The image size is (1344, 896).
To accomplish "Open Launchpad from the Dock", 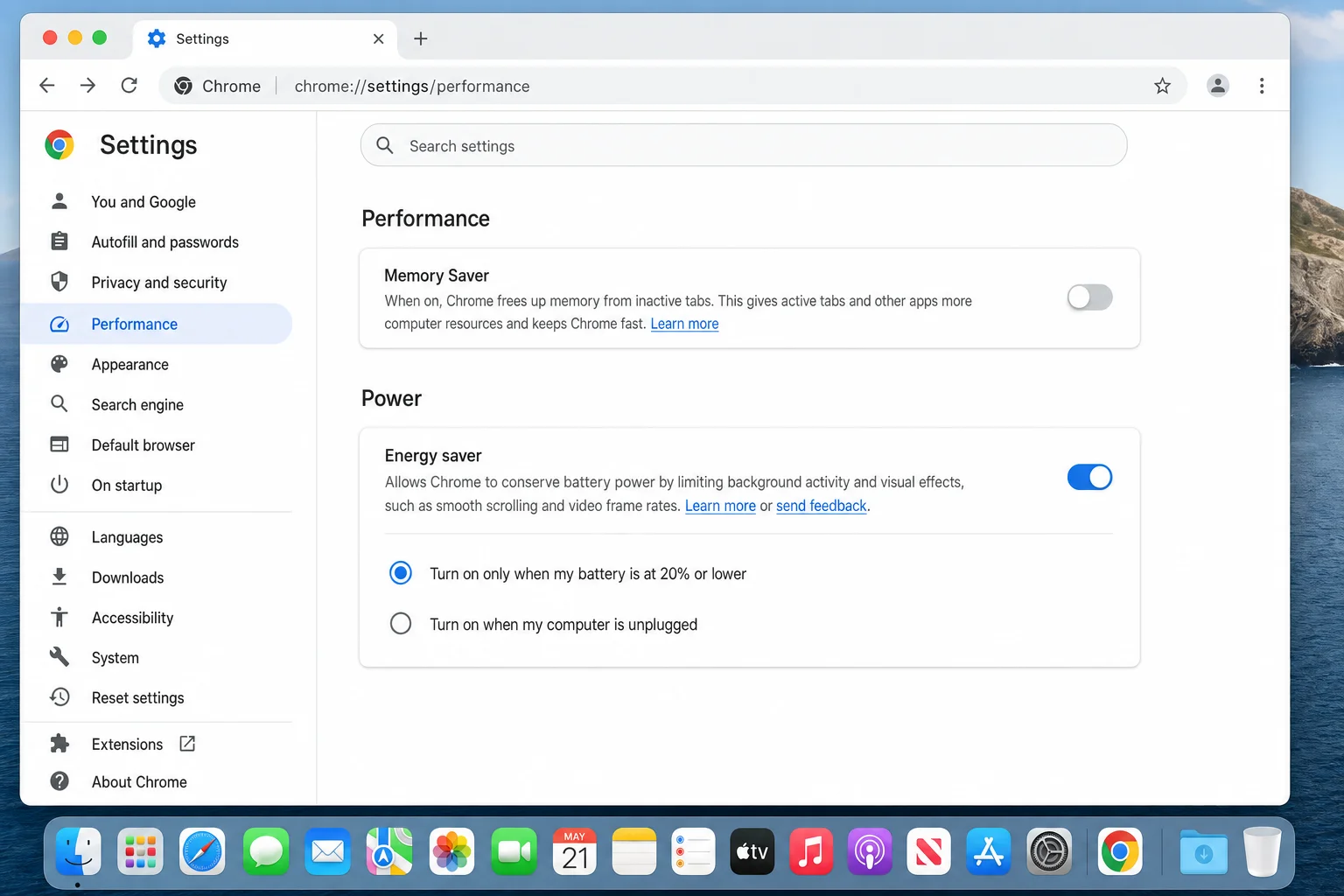I will pos(141,851).
